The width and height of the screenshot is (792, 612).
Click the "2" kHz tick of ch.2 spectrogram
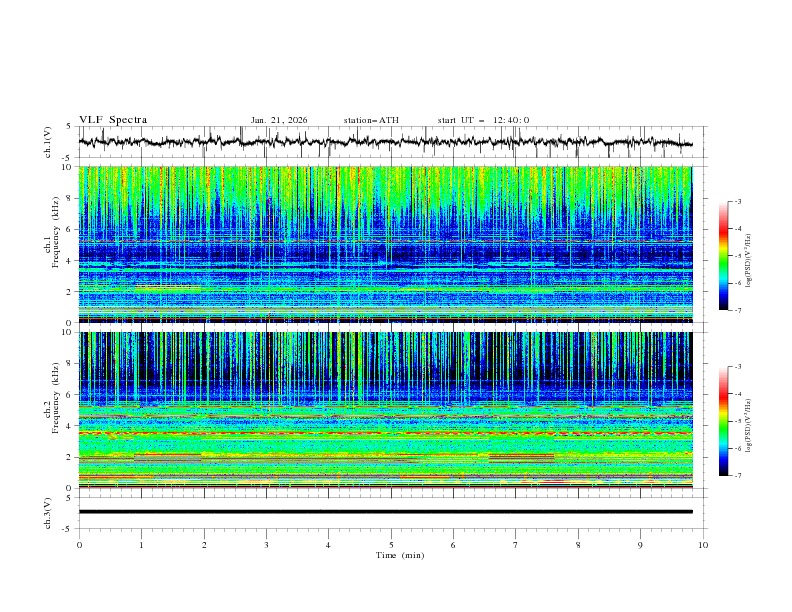tap(70, 457)
